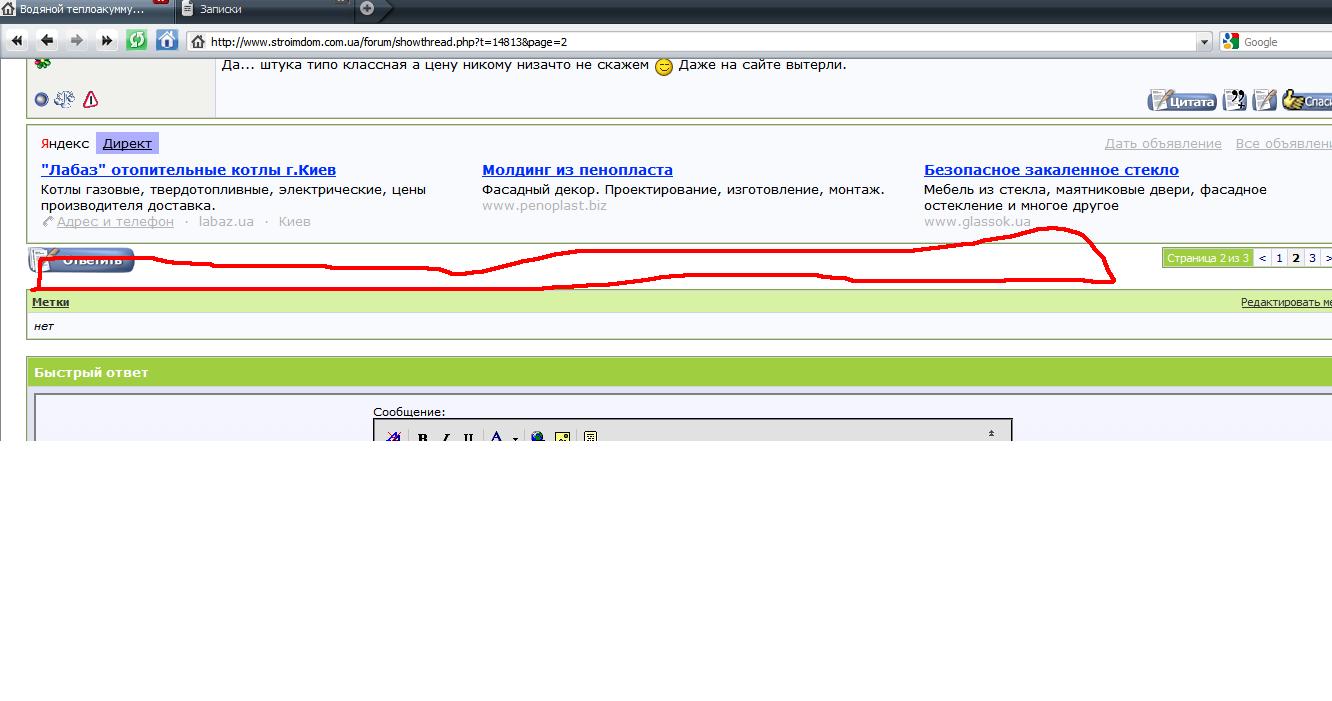Screen dimensions: 1332x701
Task: Navigate back with the back arrow
Action: (x=46, y=41)
